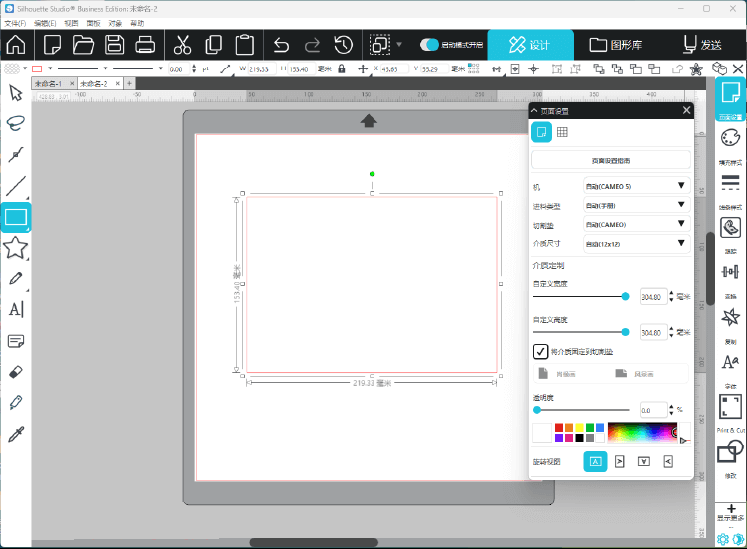Open the Fill panel palette icon
The width and height of the screenshot is (747, 549).
730,138
